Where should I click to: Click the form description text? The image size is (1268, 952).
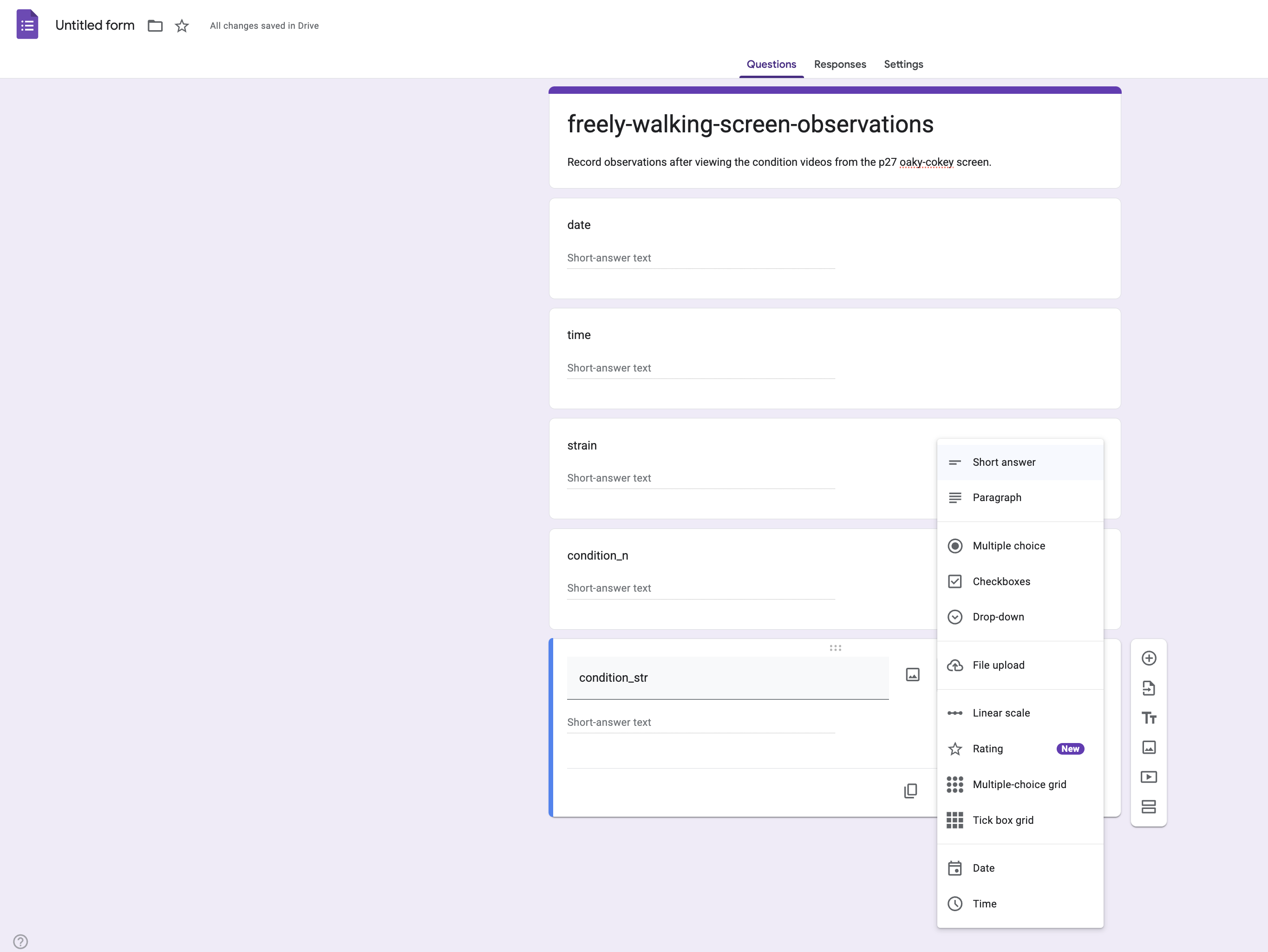(x=779, y=162)
